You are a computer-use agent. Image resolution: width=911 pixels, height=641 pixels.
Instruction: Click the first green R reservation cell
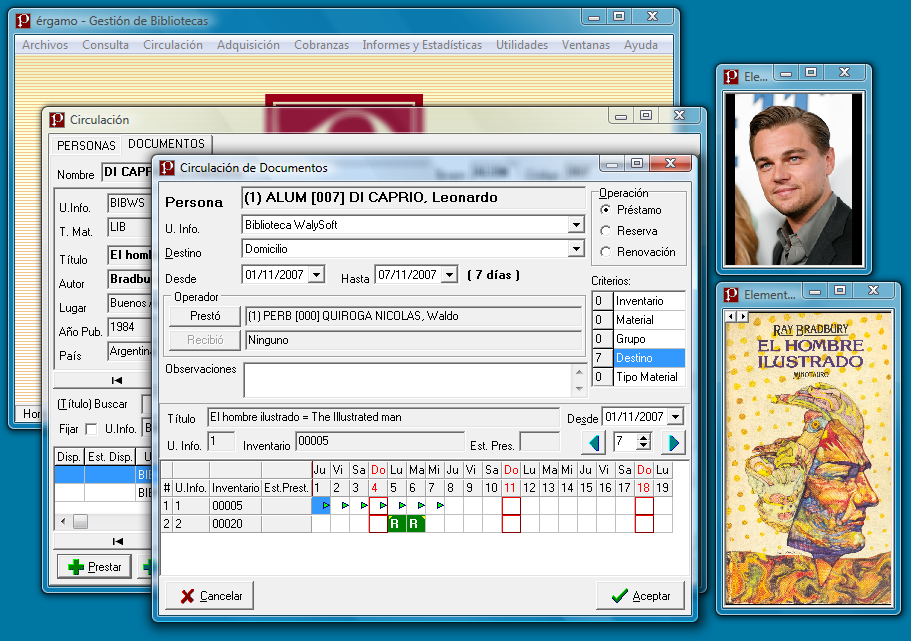[396, 524]
